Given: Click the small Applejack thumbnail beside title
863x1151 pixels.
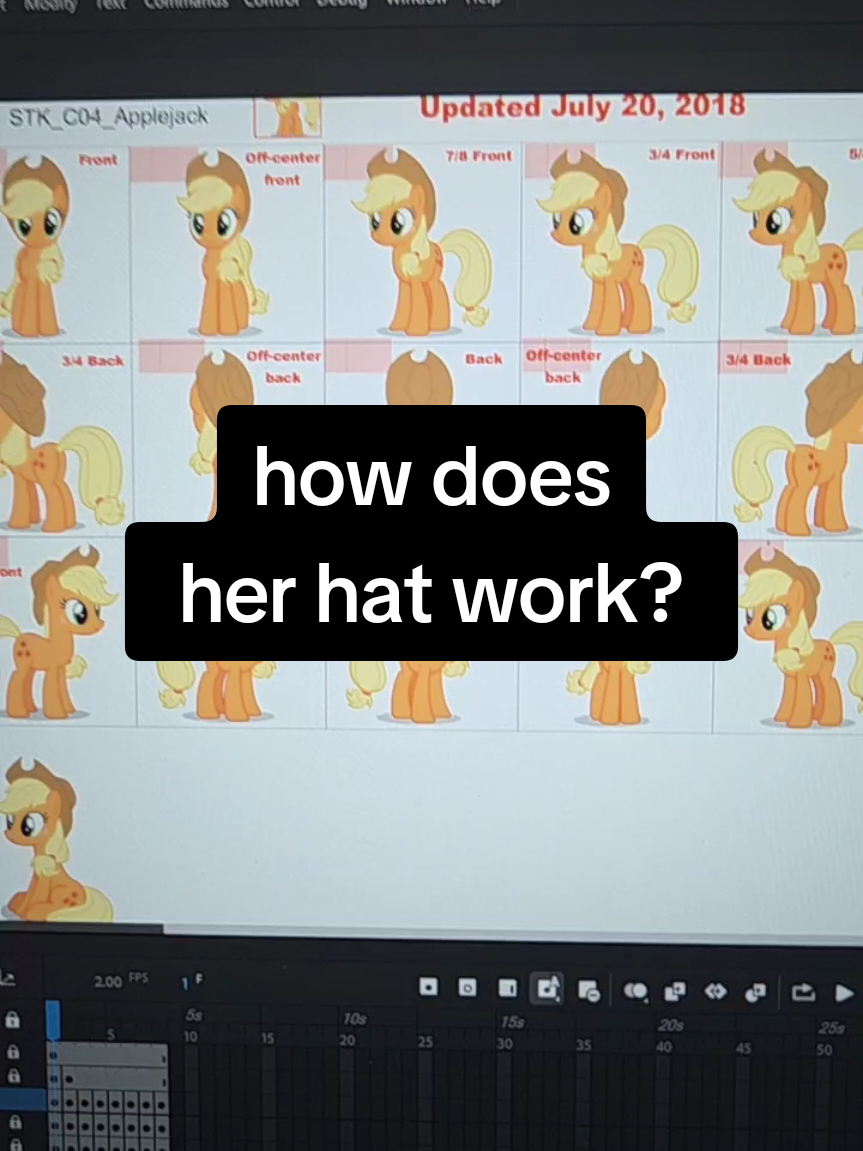Looking at the screenshot, I should point(288,117).
